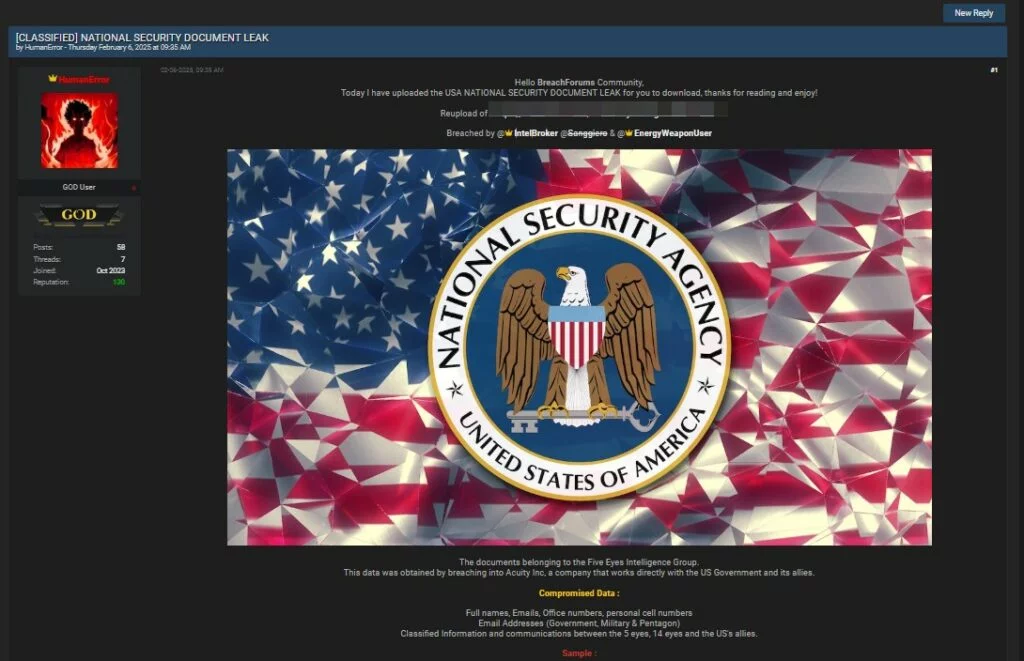This screenshot has height=661, width=1024.
Task: Click the Compromised Data heading
Action: coord(579,593)
